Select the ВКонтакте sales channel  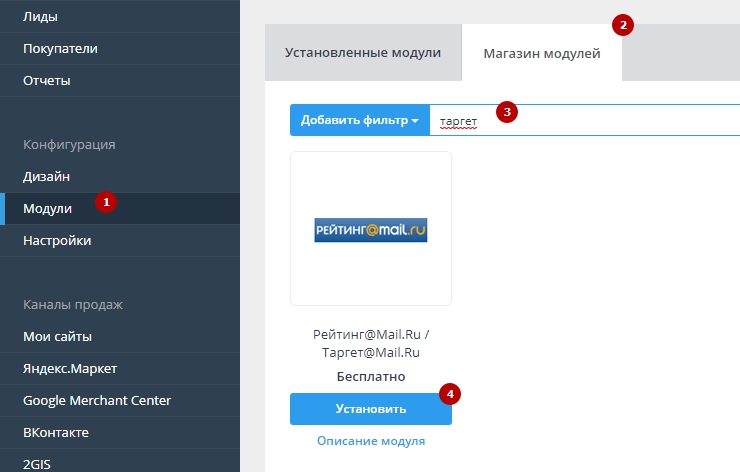(x=56, y=432)
